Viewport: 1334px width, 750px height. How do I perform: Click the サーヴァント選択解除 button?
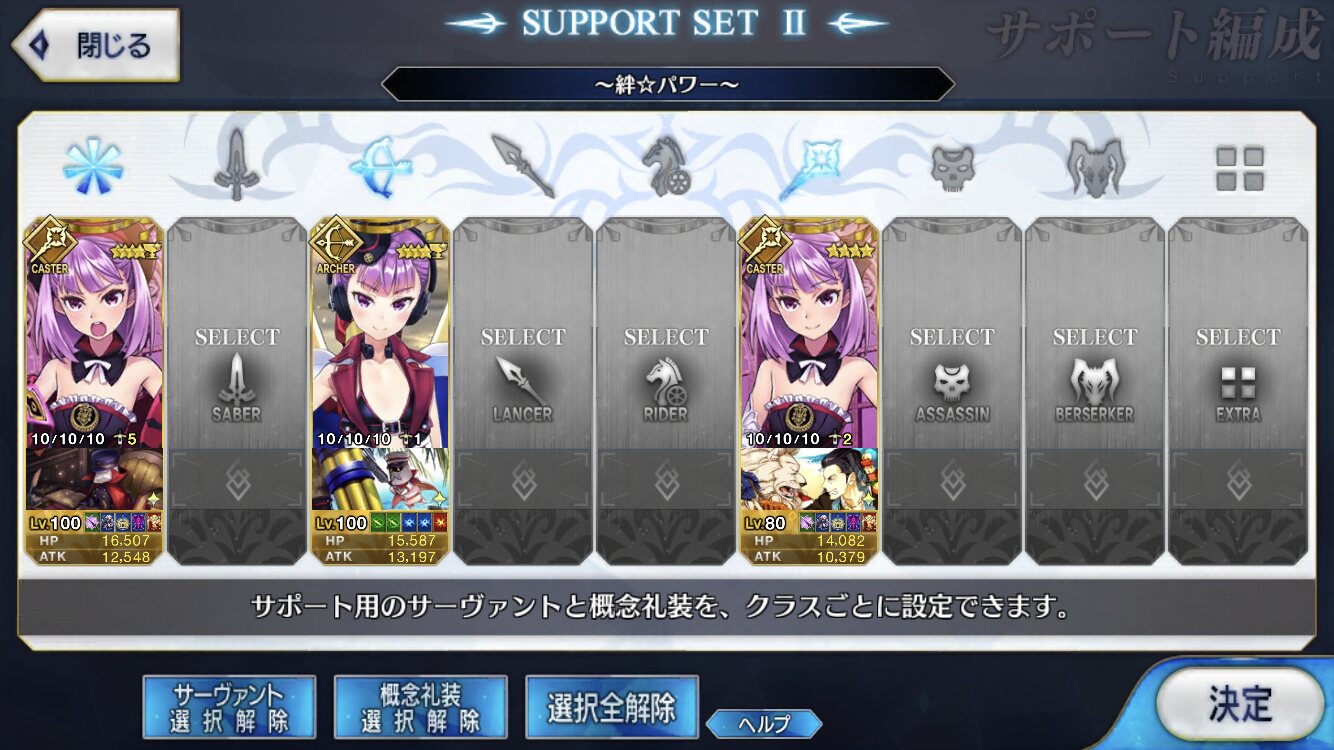point(229,707)
